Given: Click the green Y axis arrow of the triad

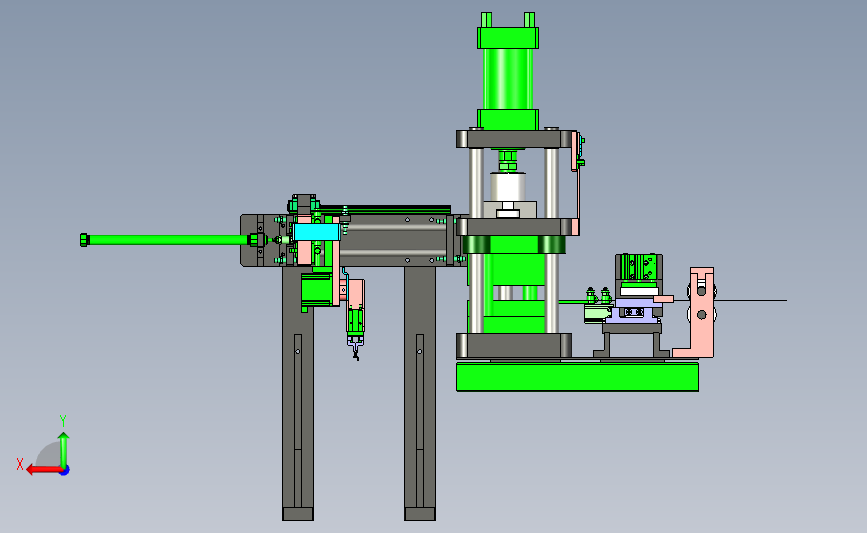Looking at the screenshot, I should [x=64, y=451].
